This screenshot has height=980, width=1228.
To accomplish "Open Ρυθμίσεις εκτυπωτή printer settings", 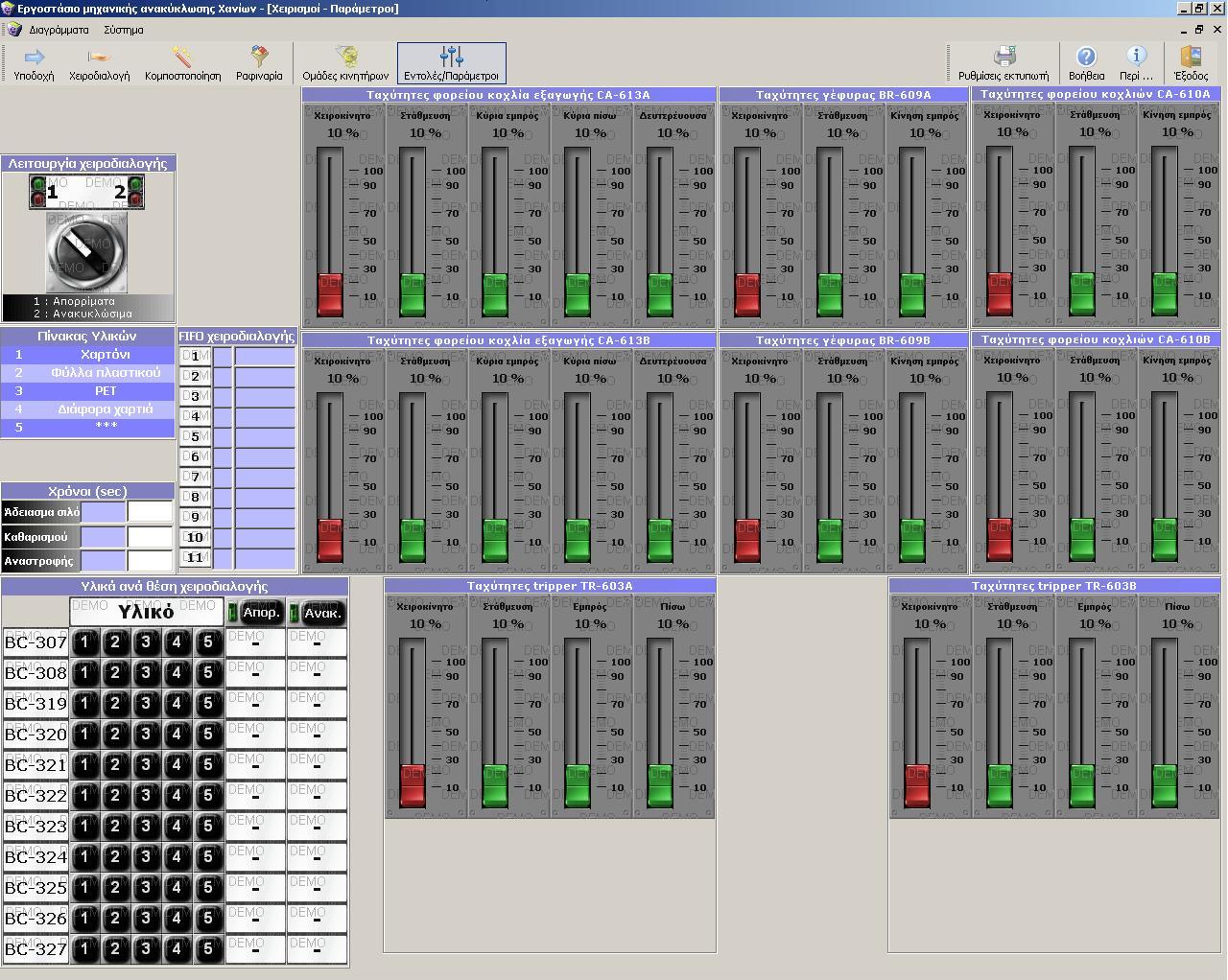I will (1004, 63).
